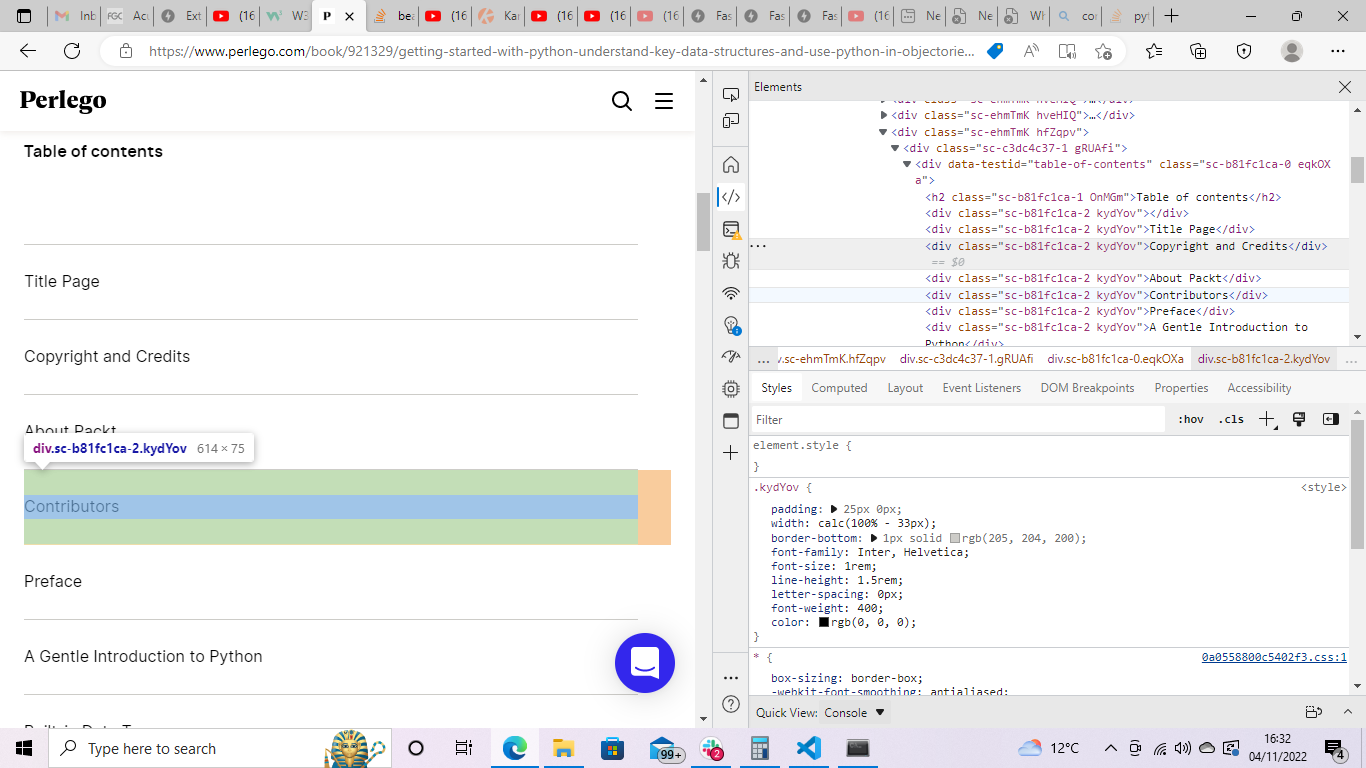The height and width of the screenshot is (768, 1366).
Task: Select breadcrumb div.sc-b81fc1ca-2.kydYov
Action: pos(1264,359)
